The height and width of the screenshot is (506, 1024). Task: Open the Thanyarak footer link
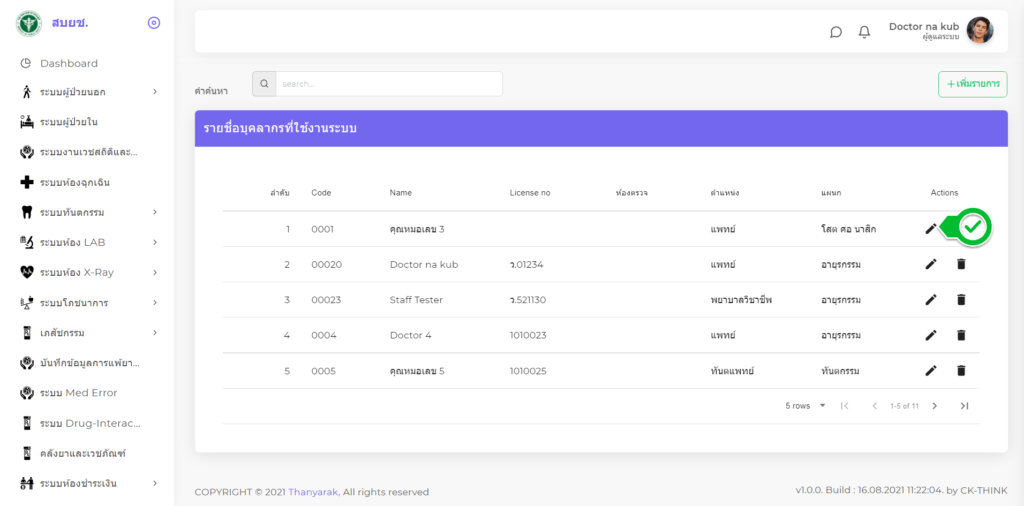coord(313,492)
